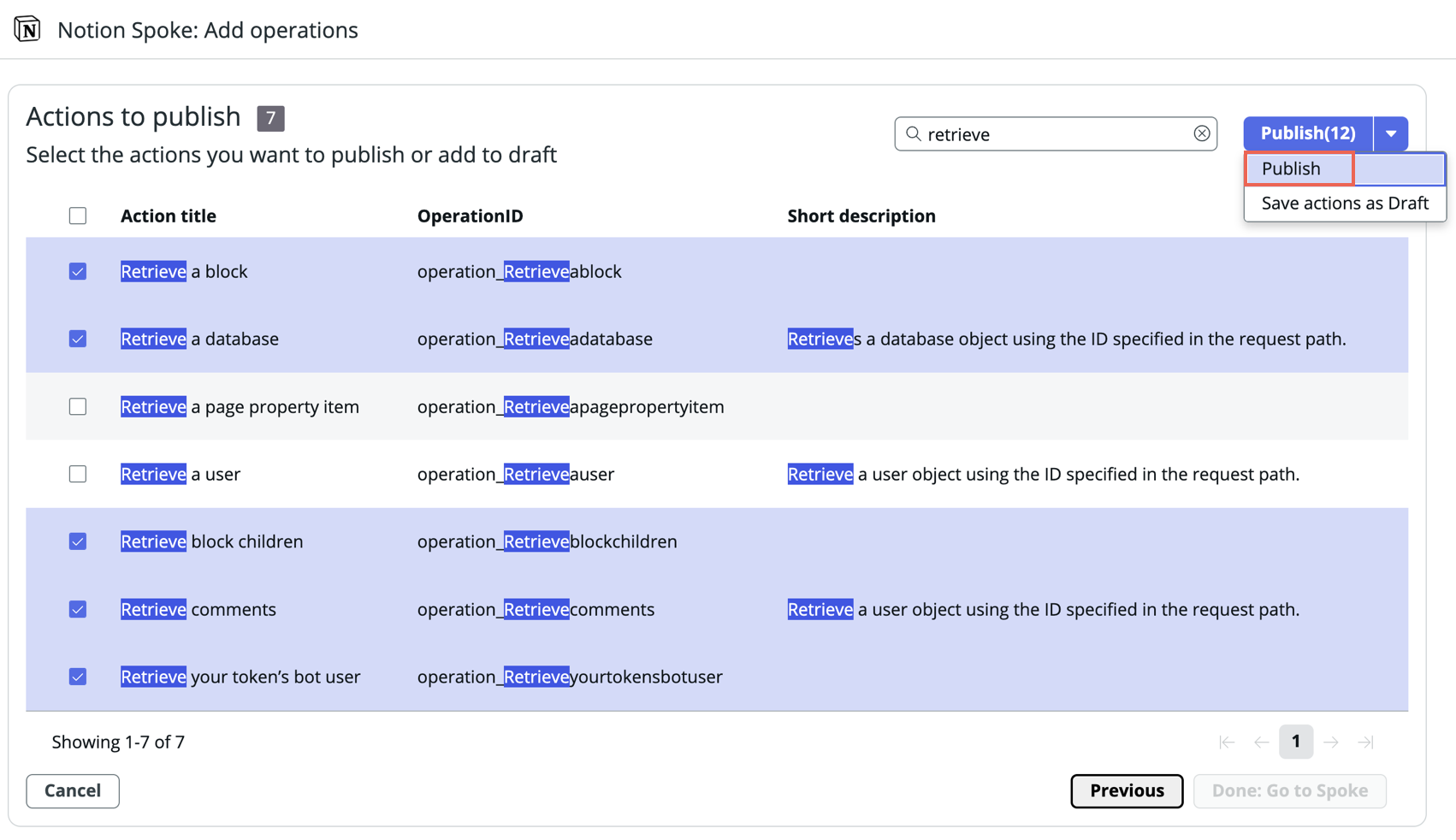Click the Action title column header
The height and width of the screenshot is (840, 1456).
[x=169, y=216]
